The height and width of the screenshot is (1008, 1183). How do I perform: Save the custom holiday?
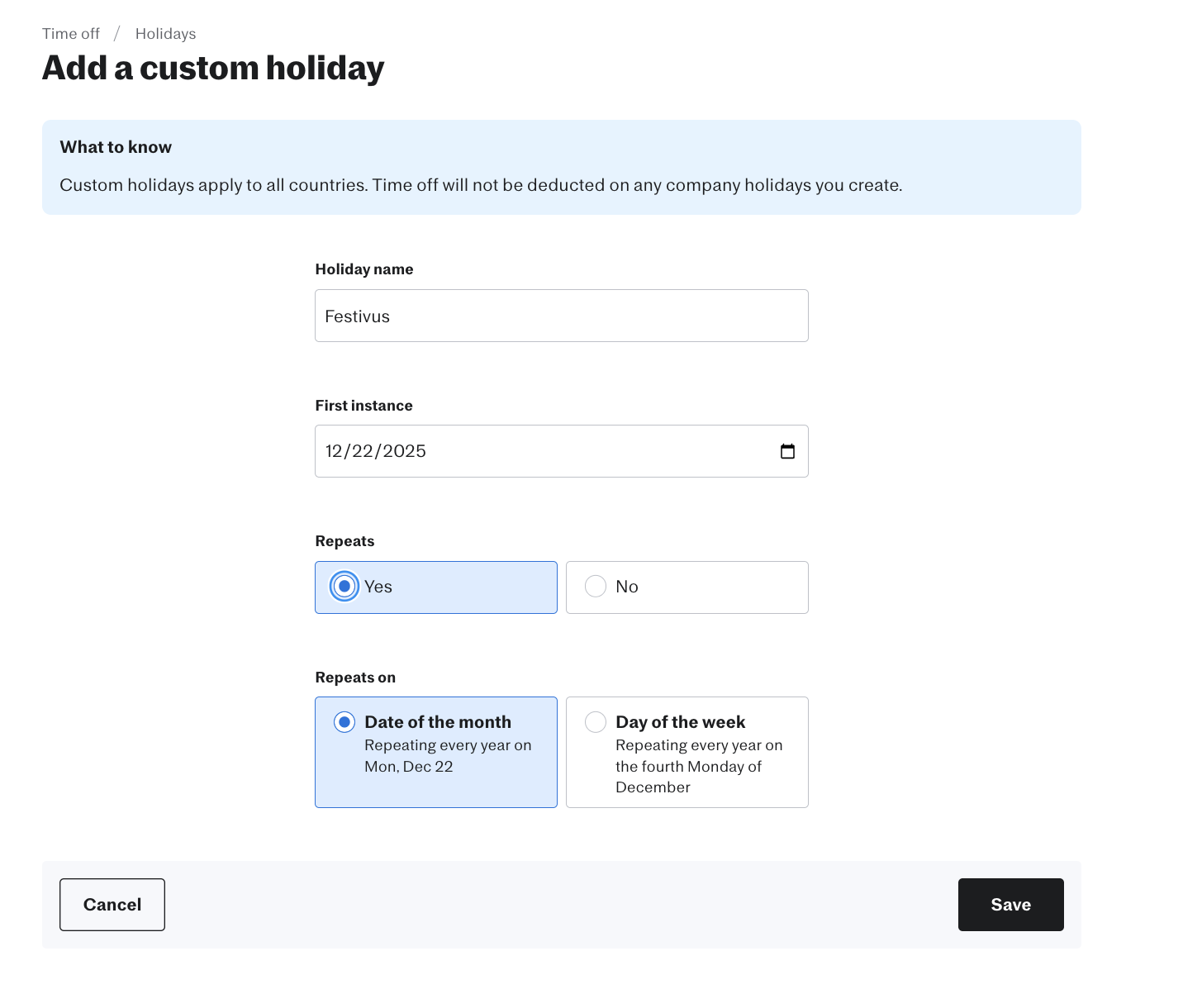[x=1010, y=905]
